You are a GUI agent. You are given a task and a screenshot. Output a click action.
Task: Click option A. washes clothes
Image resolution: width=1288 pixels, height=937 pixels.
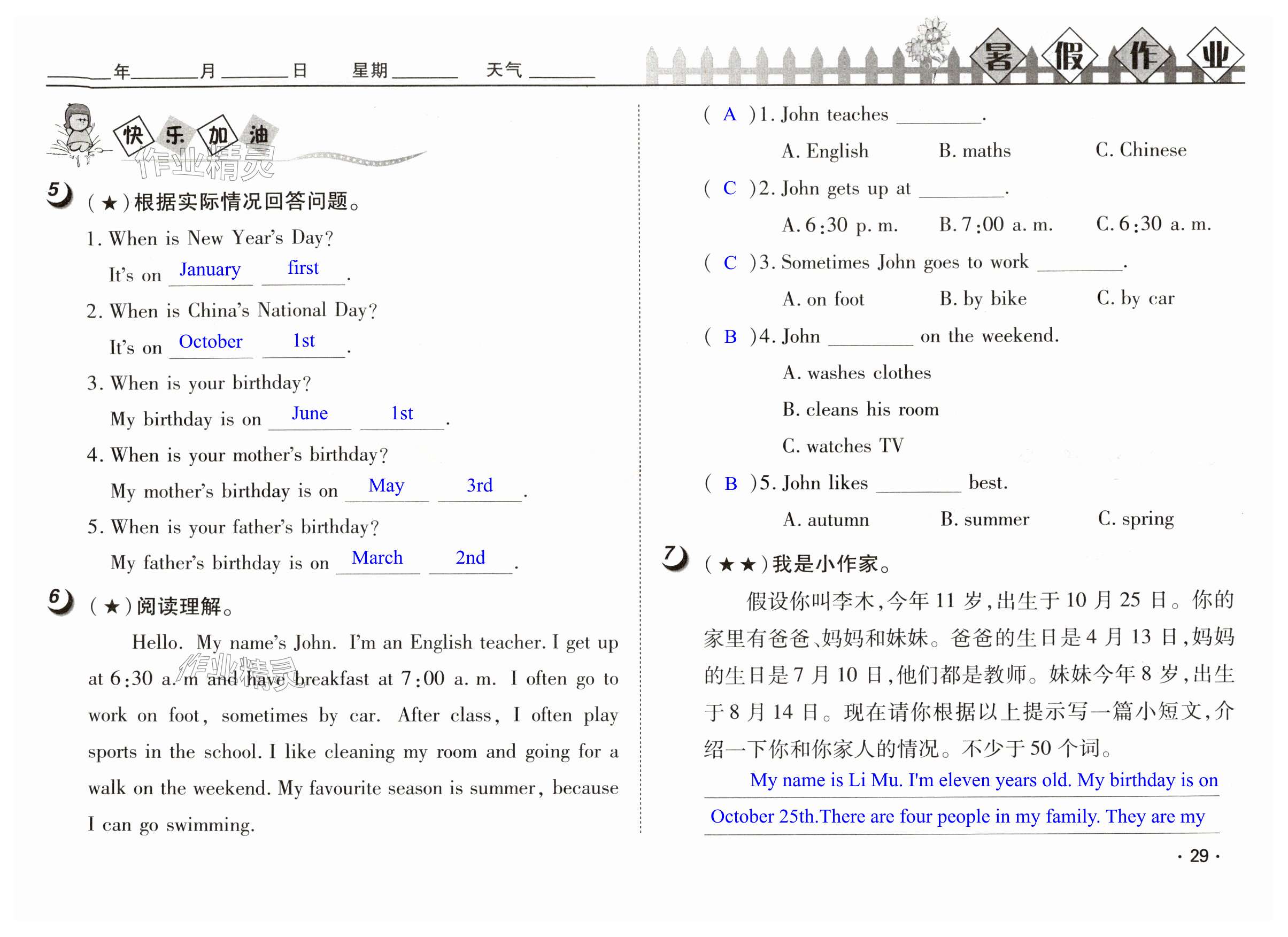click(x=857, y=373)
